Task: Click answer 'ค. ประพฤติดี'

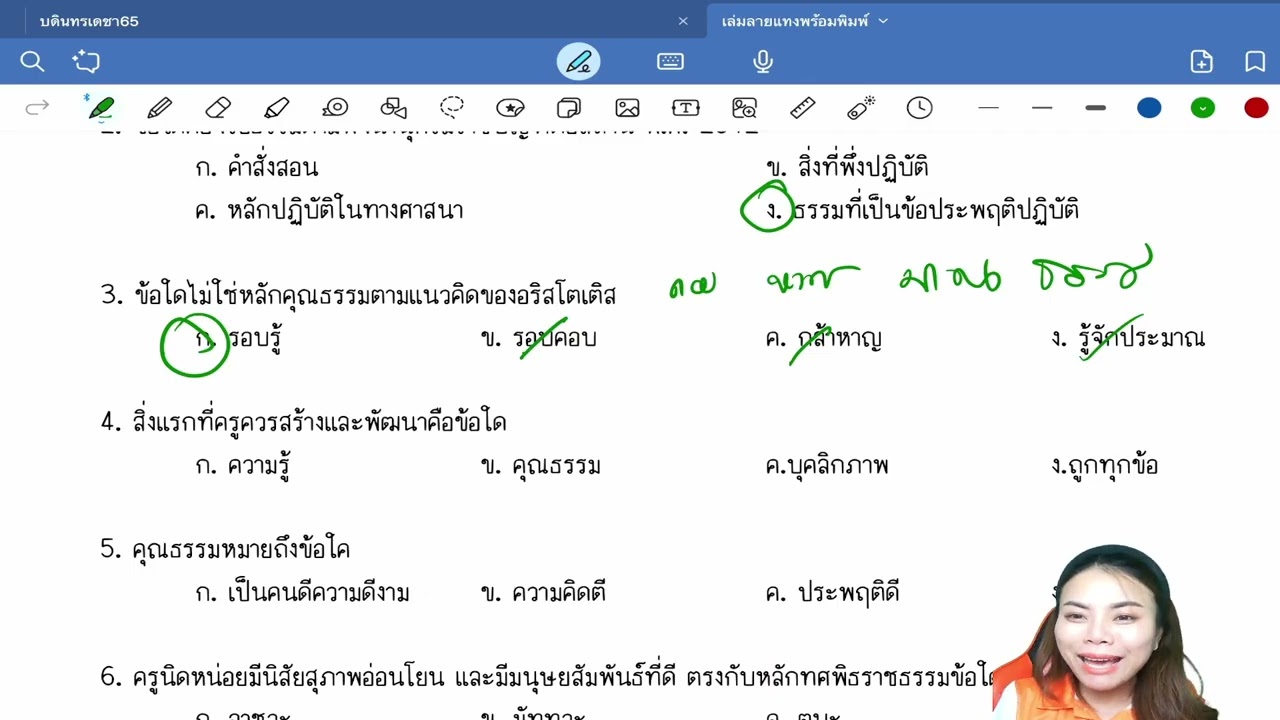Action: point(832,593)
